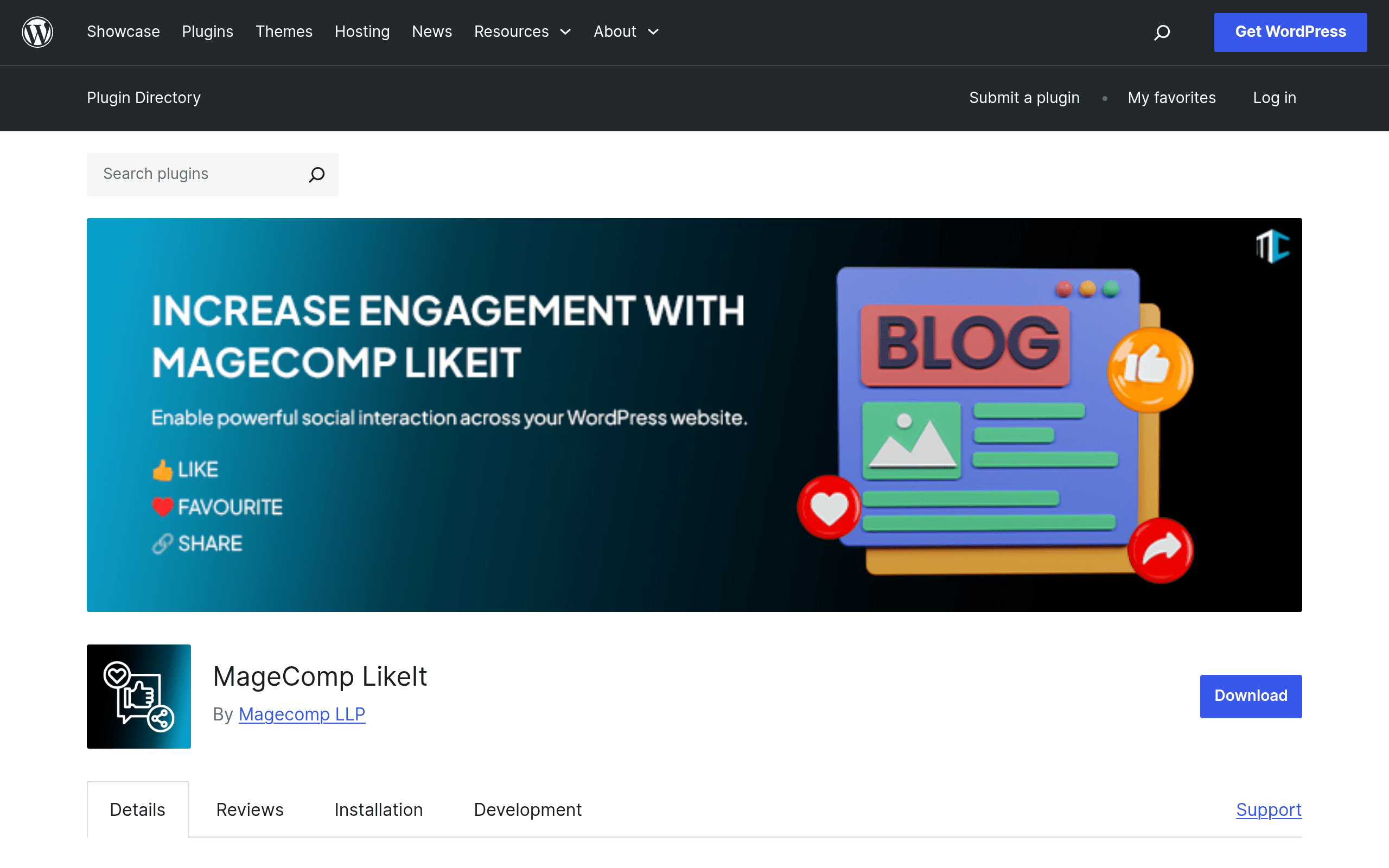This screenshot has height=868, width=1389.
Task: Switch to the Installation tab
Action: [379, 809]
